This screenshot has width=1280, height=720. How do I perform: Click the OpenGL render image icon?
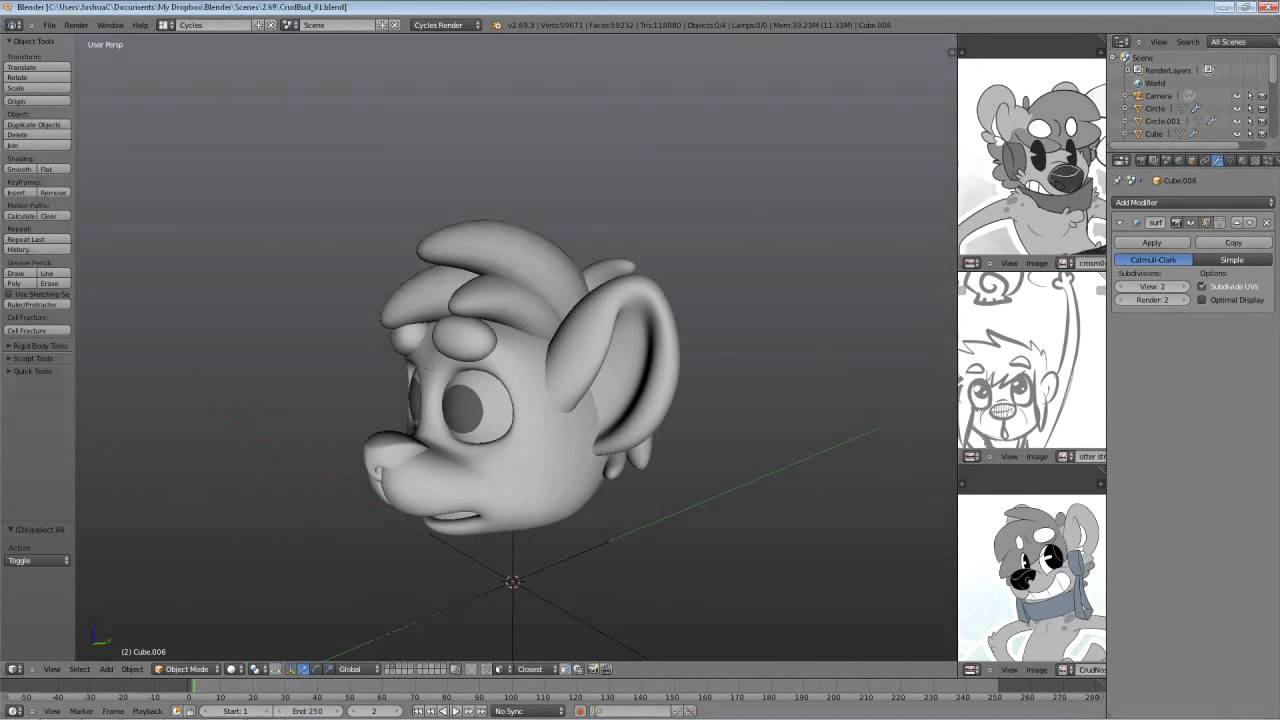pos(593,669)
